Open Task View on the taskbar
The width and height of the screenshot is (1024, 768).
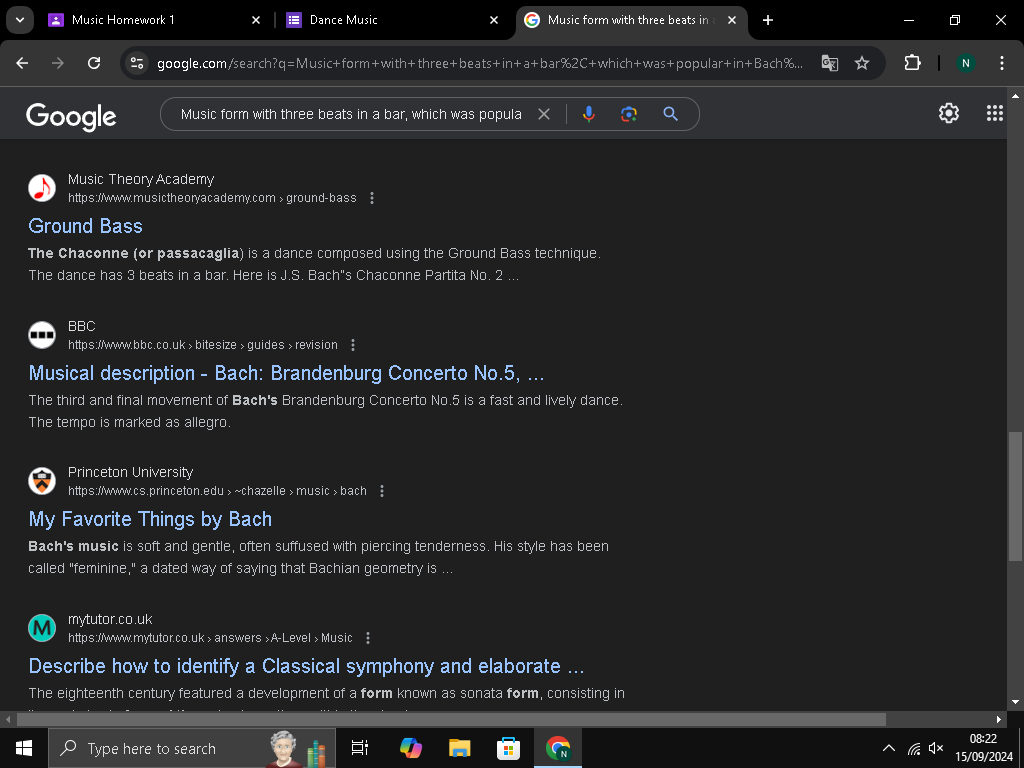tap(360, 748)
